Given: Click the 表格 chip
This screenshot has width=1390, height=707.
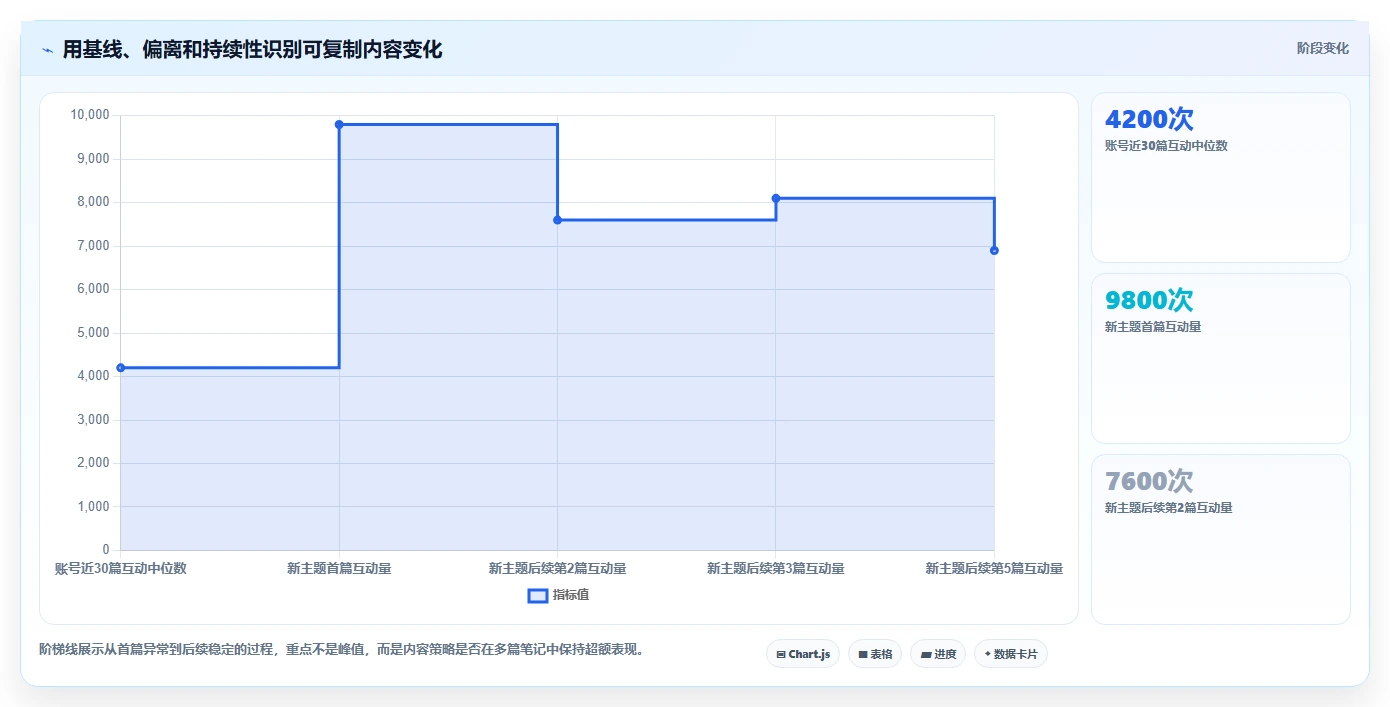Looking at the screenshot, I should coord(875,654).
